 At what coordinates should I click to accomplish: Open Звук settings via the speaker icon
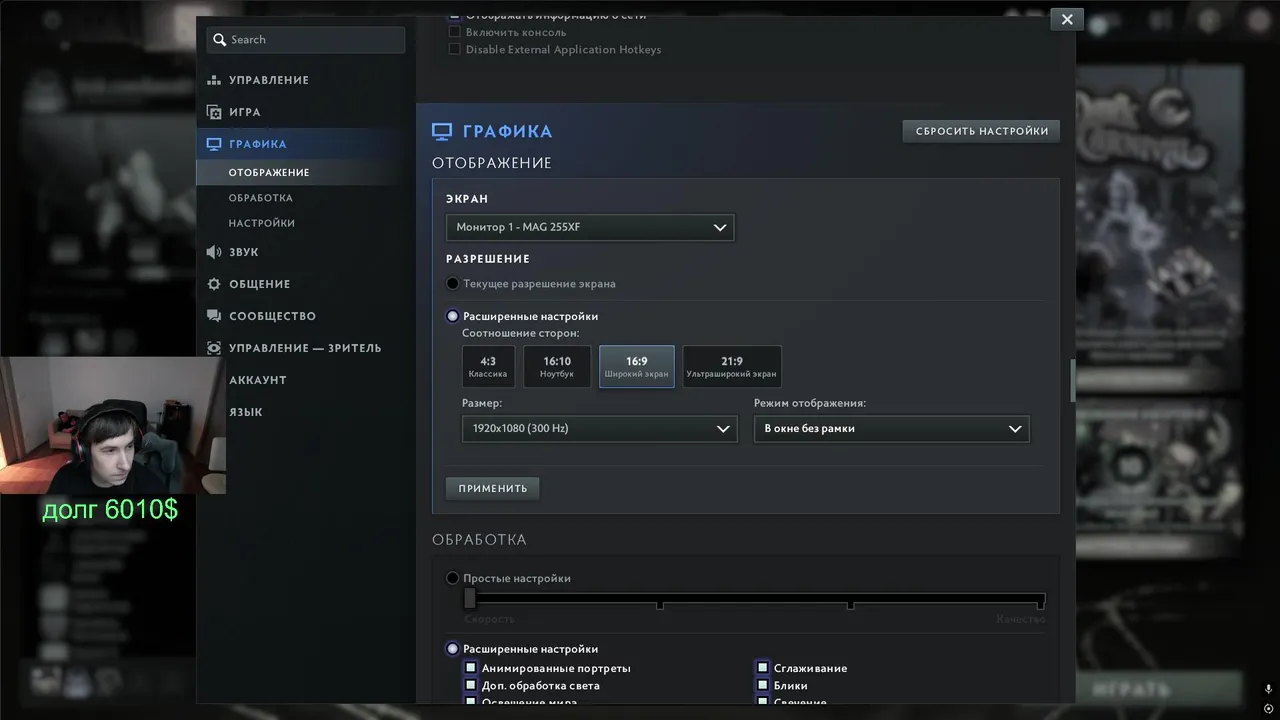click(x=214, y=252)
